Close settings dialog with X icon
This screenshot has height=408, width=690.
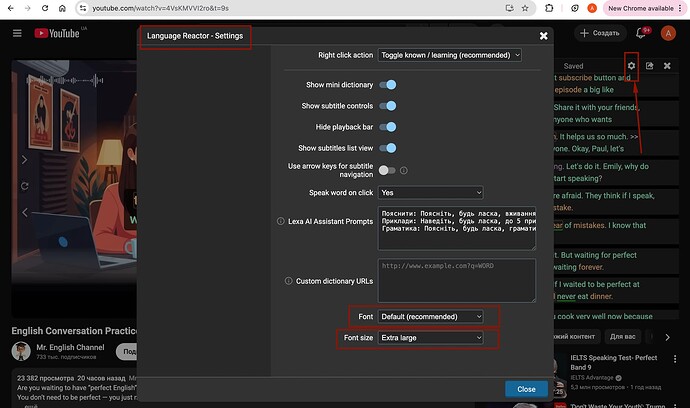544,36
